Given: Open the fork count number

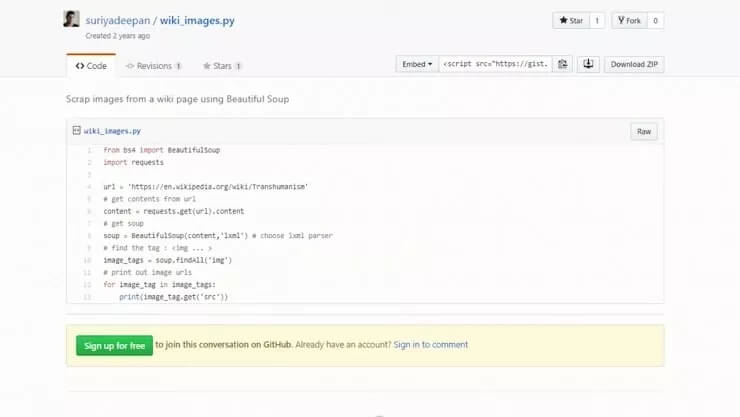Looking at the screenshot, I should (655, 20).
